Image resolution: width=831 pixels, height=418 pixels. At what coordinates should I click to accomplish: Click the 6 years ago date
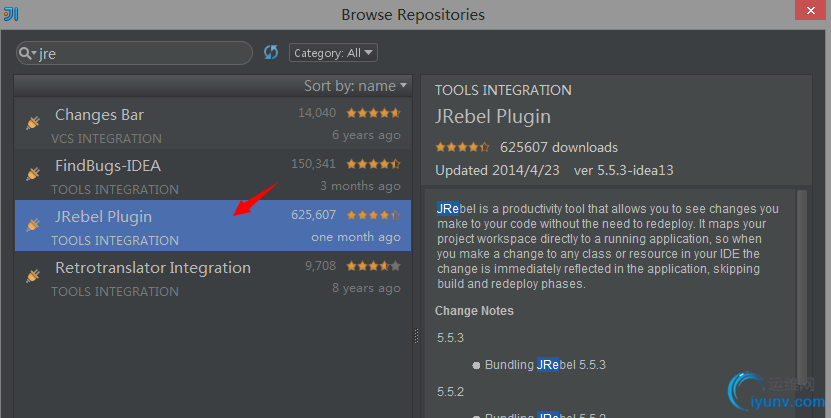[x=366, y=135]
